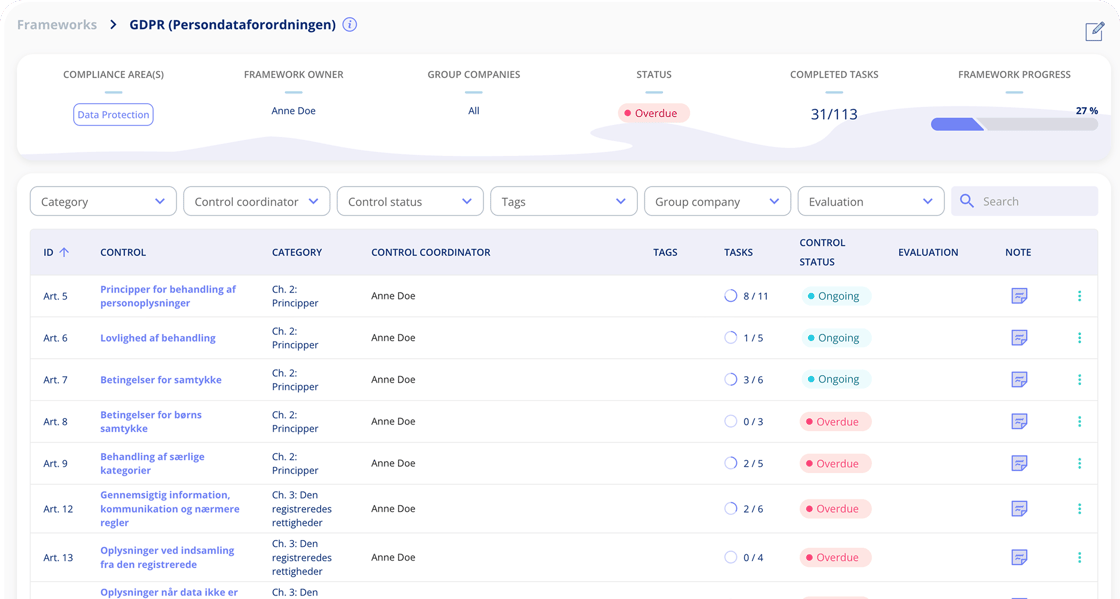Click 'Art. 12' ID cell
The image size is (1120, 599).
(x=58, y=509)
